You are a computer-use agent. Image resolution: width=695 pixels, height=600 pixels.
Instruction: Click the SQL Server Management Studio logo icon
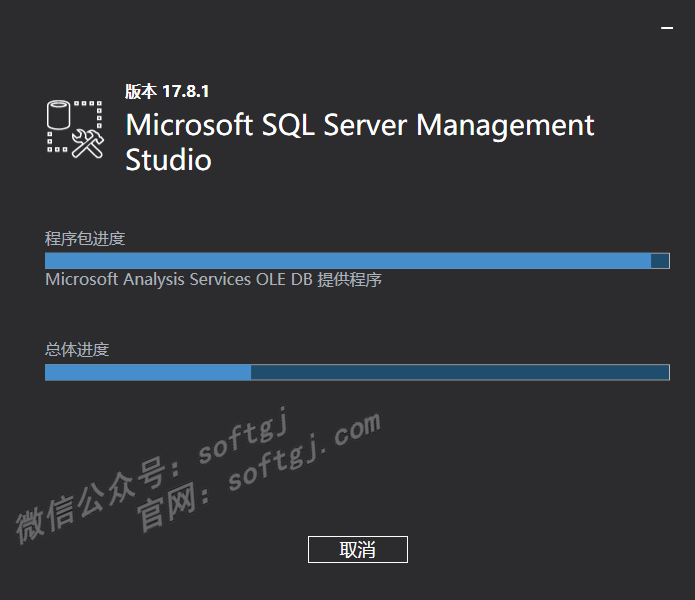(76, 127)
